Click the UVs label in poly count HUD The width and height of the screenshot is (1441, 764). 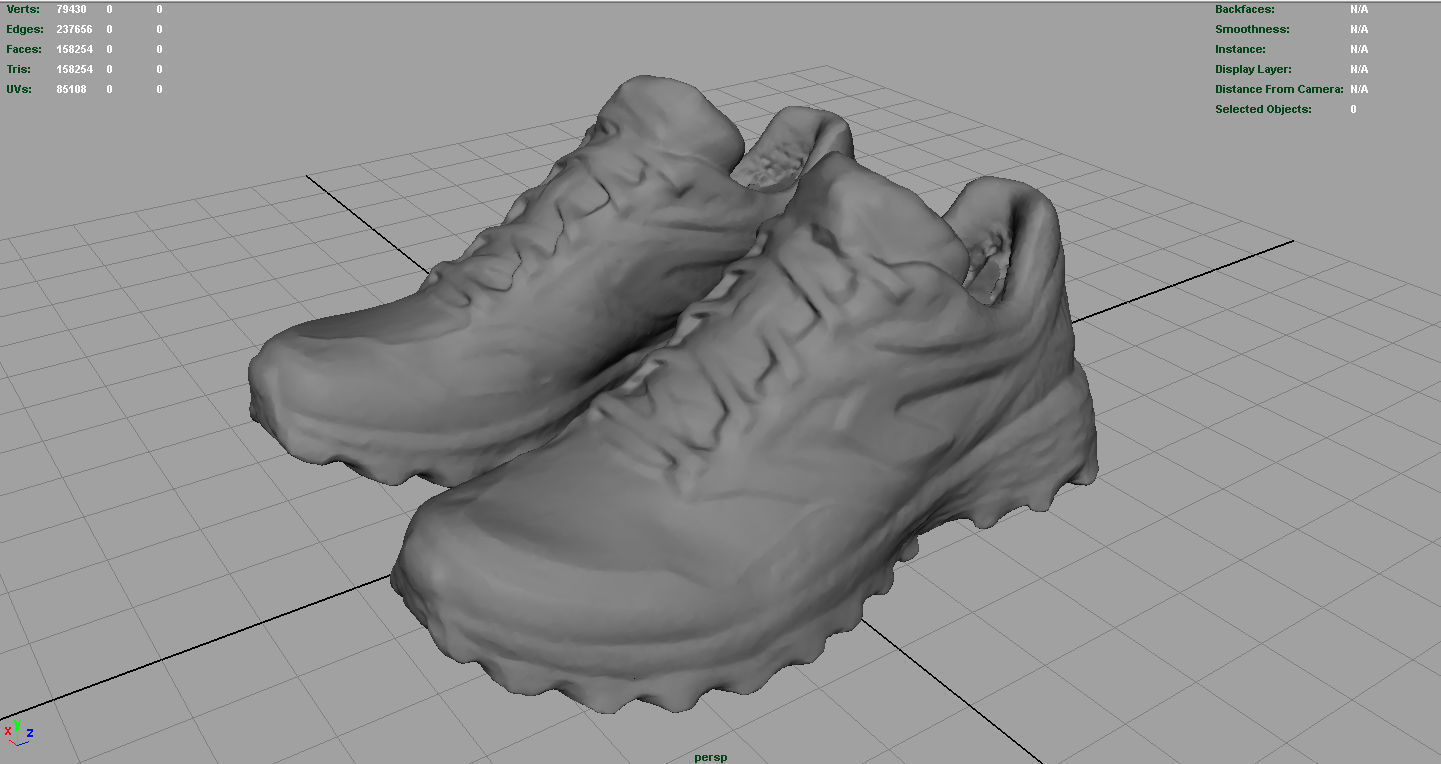(19, 89)
